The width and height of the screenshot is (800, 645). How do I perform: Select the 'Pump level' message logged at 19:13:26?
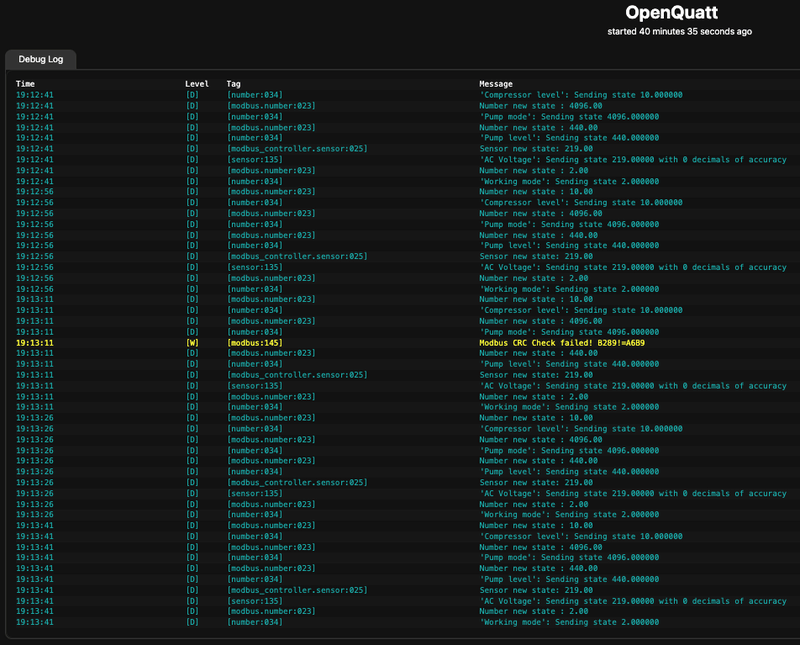(569, 472)
